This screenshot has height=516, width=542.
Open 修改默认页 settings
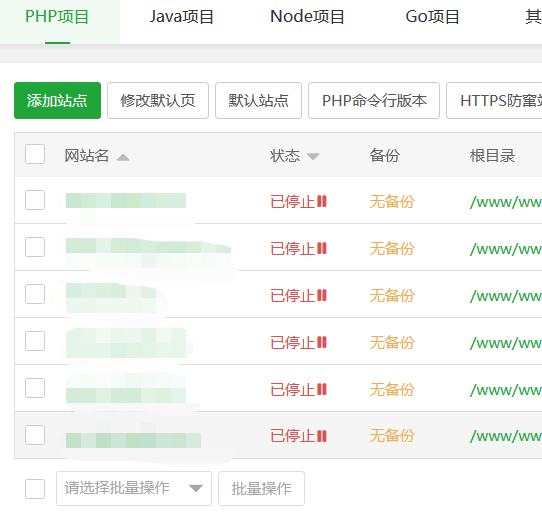coord(158,101)
